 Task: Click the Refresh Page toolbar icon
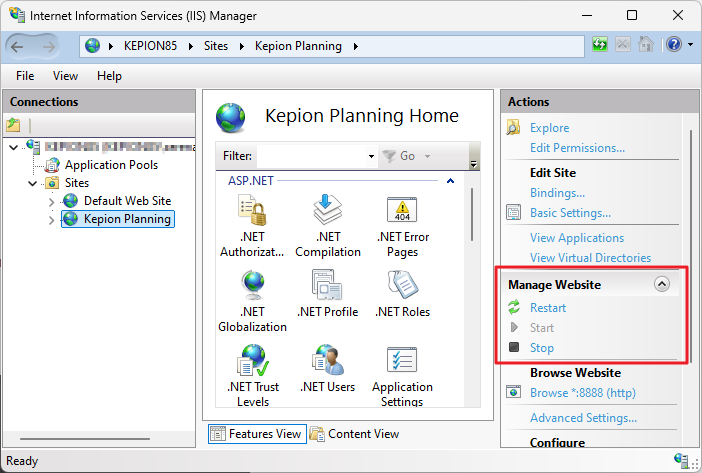600,44
